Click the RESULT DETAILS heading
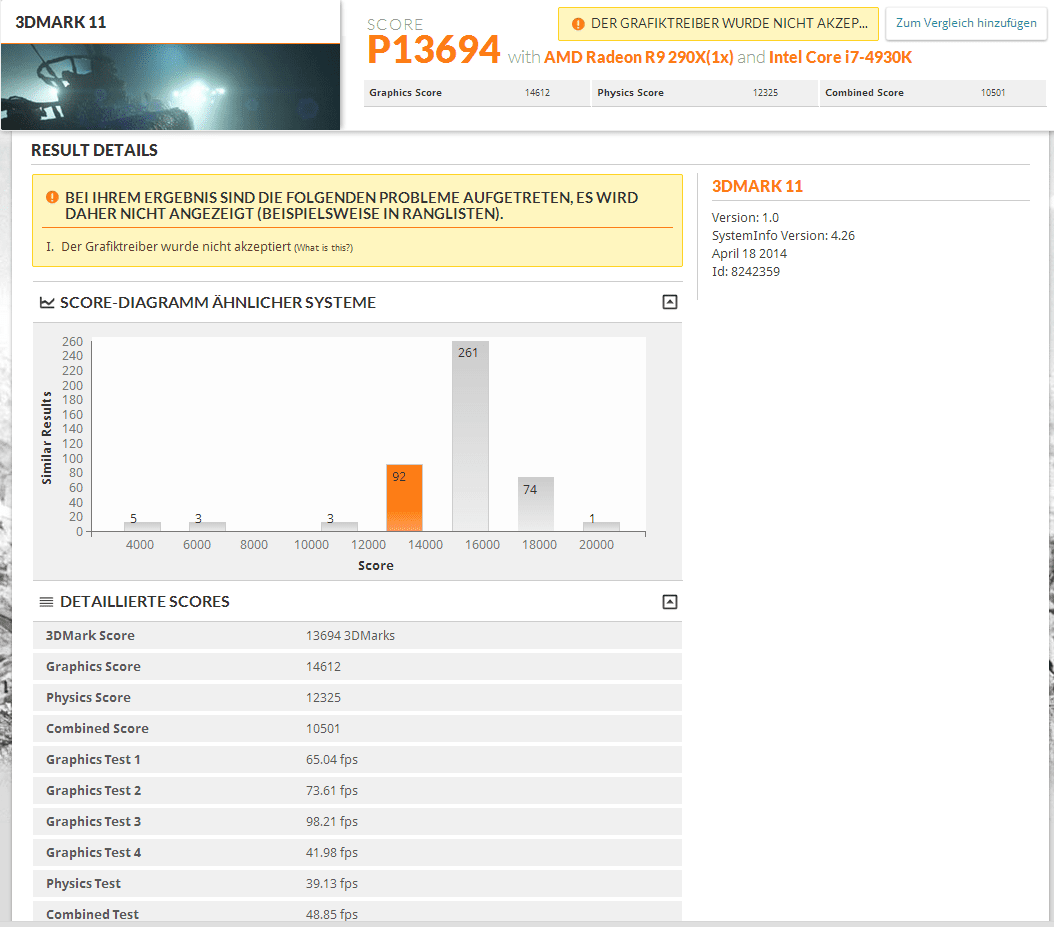The image size is (1054, 927). 94,150
